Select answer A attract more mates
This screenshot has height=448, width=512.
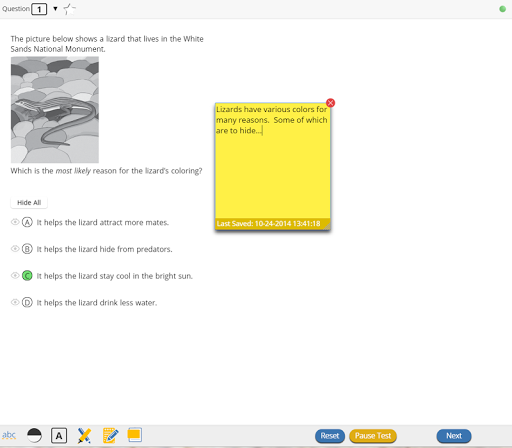coord(27,222)
